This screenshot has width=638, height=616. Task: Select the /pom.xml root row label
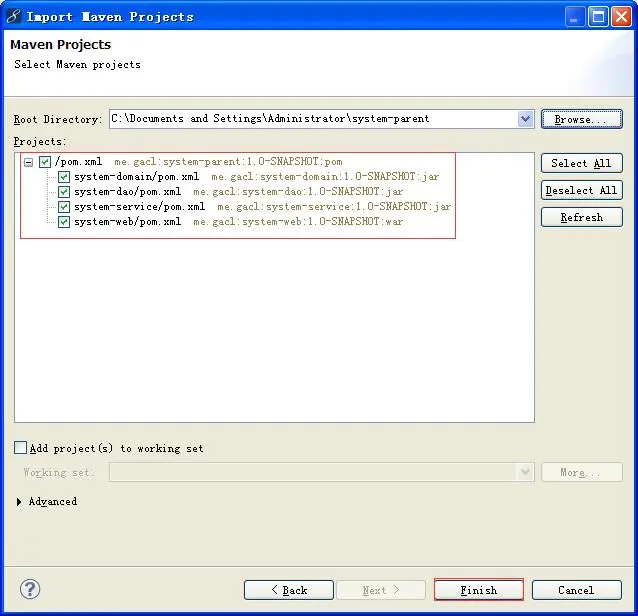[79, 162]
